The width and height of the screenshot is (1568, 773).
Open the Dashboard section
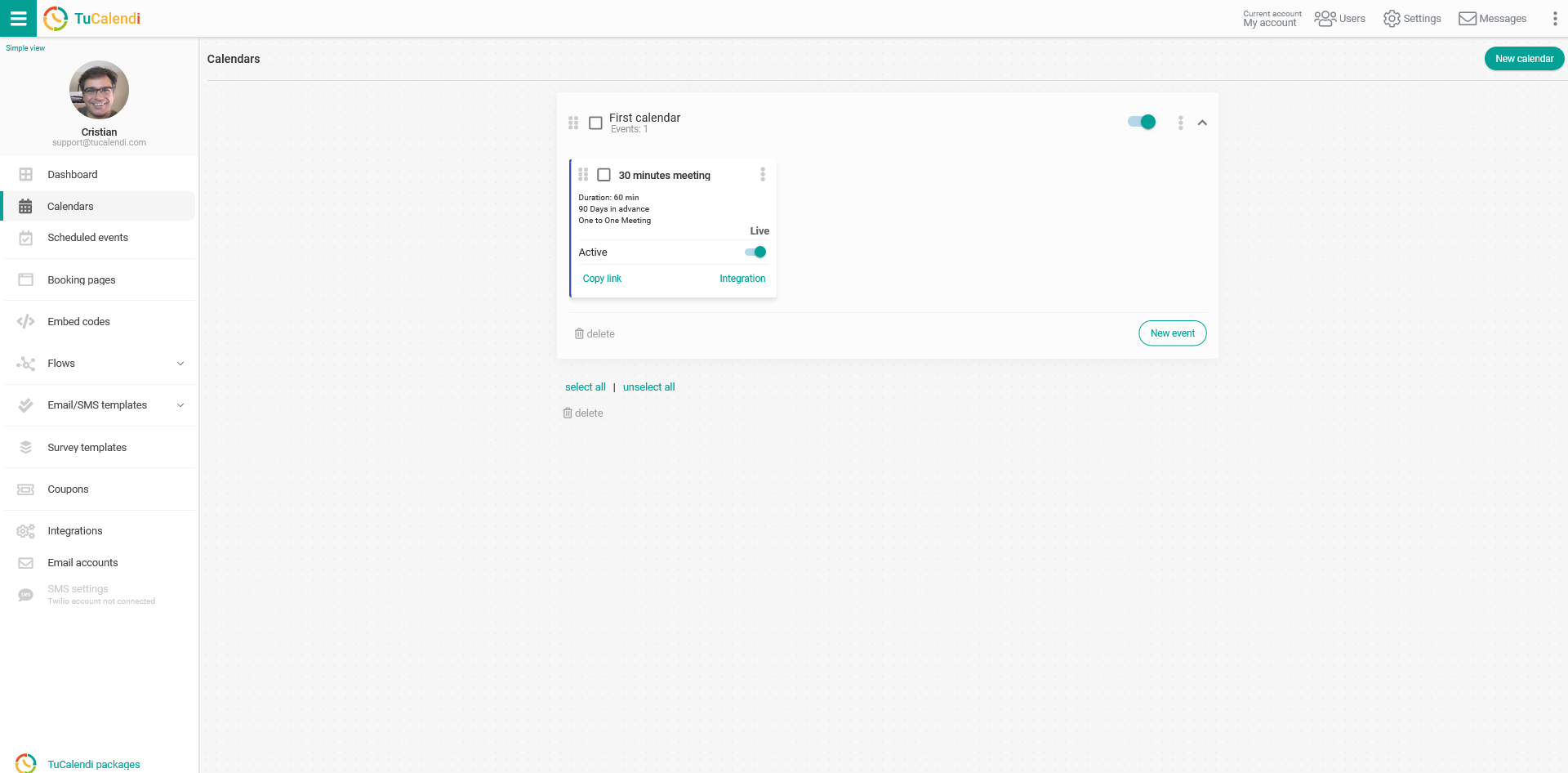72,174
